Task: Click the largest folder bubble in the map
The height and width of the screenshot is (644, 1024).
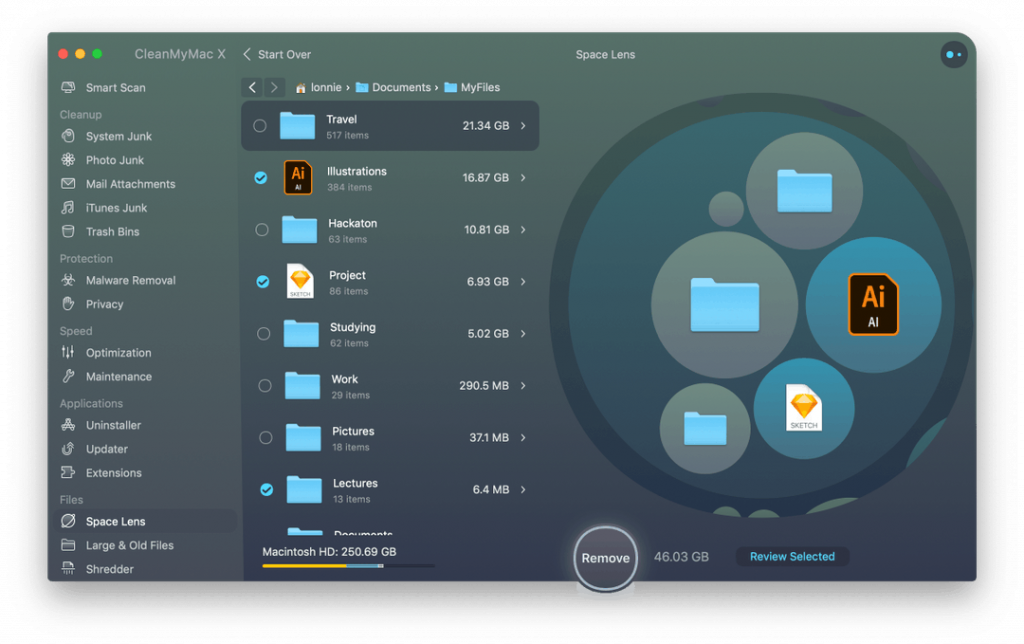Action: 724,304
